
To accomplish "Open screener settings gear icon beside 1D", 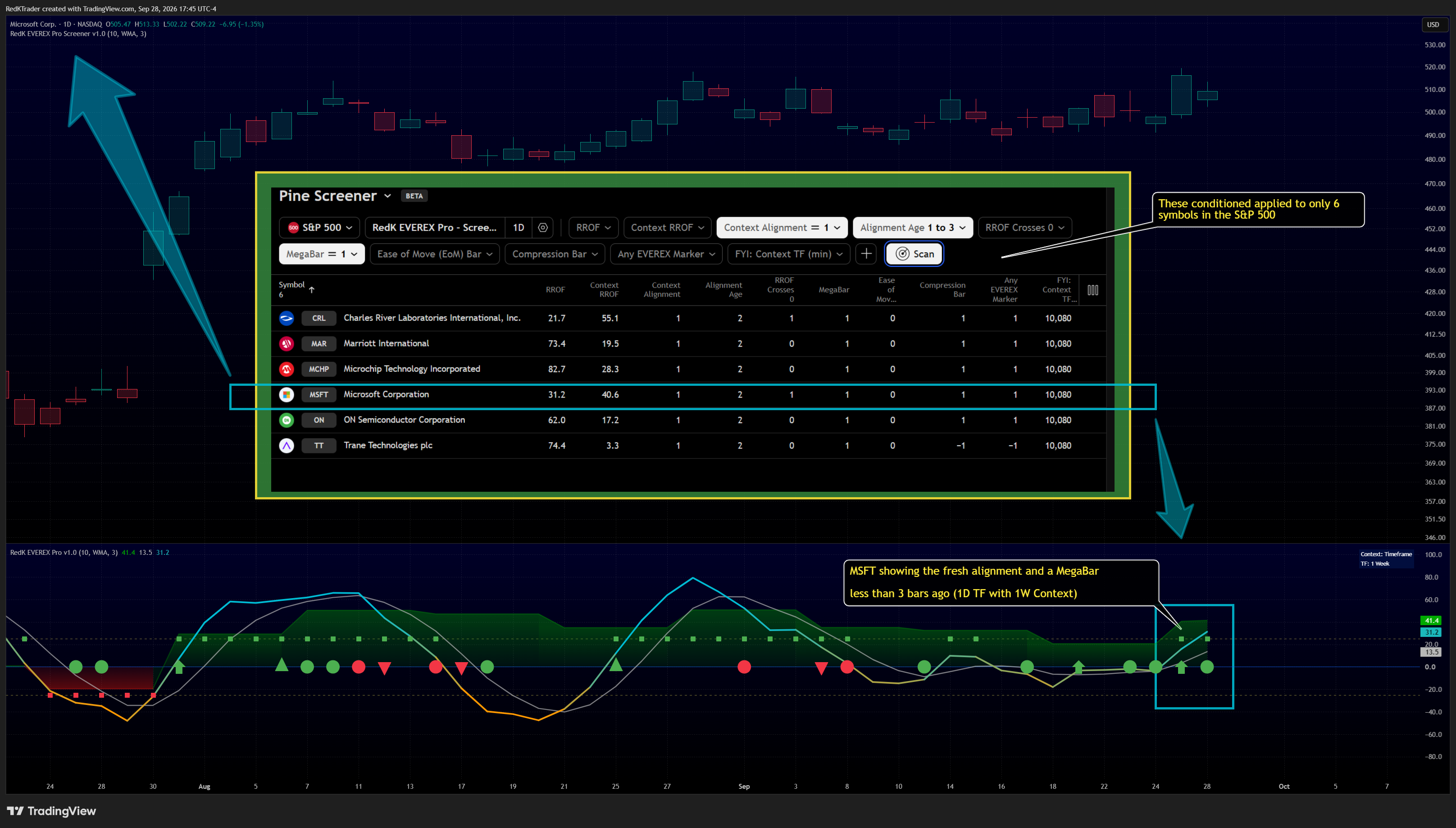I will pos(543,228).
